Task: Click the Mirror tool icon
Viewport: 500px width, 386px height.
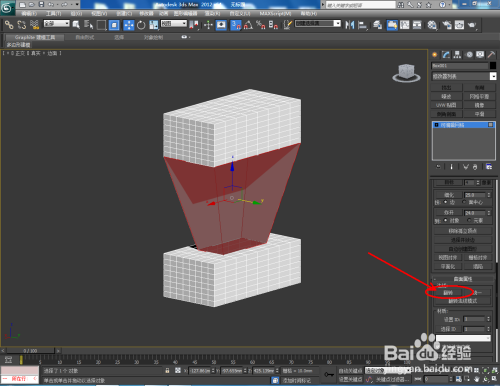Action: [x=350, y=25]
